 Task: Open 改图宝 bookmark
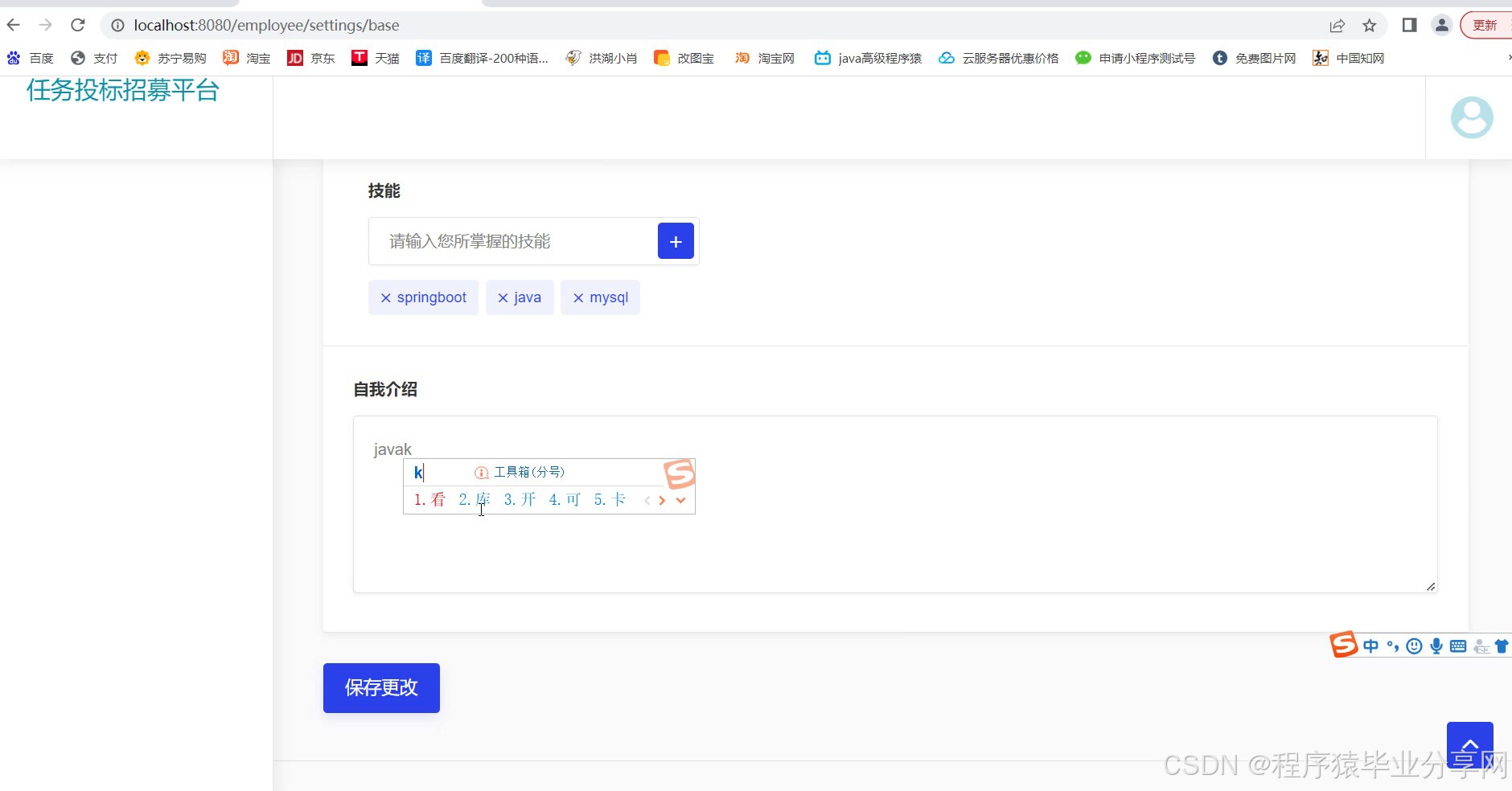coord(684,58)
